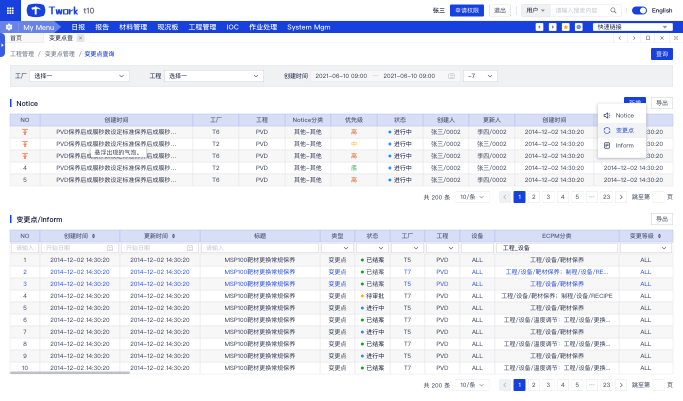Click the 标题 filter input field

tap(259, 247)
